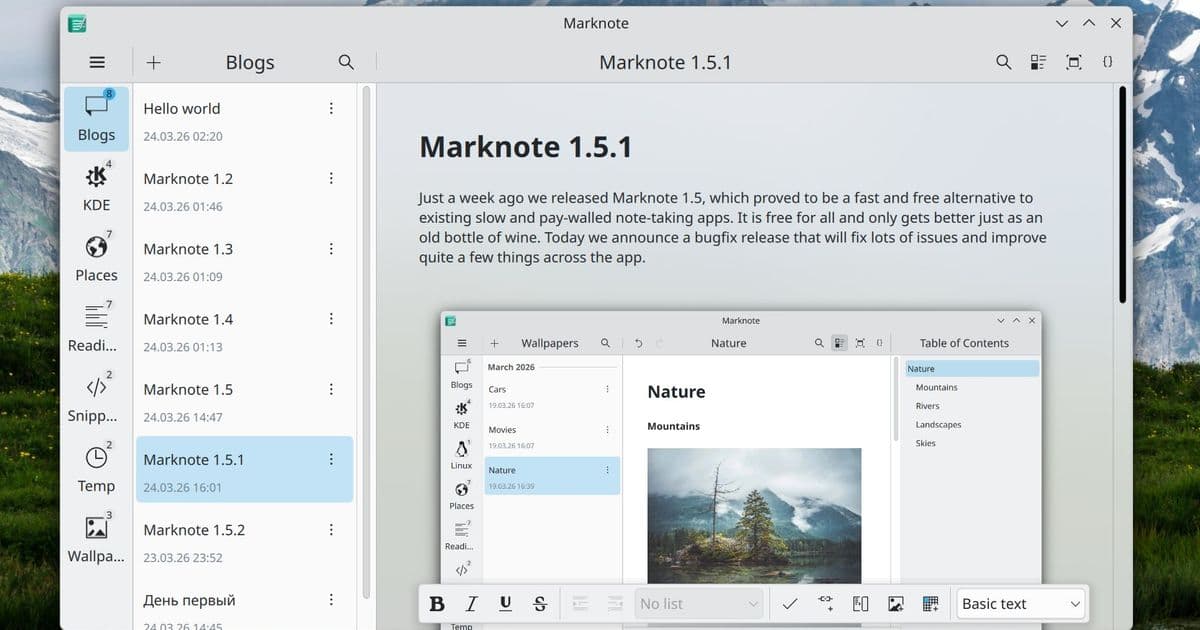Open options menu for Marknote 1.5.1 note

point(332,459)
